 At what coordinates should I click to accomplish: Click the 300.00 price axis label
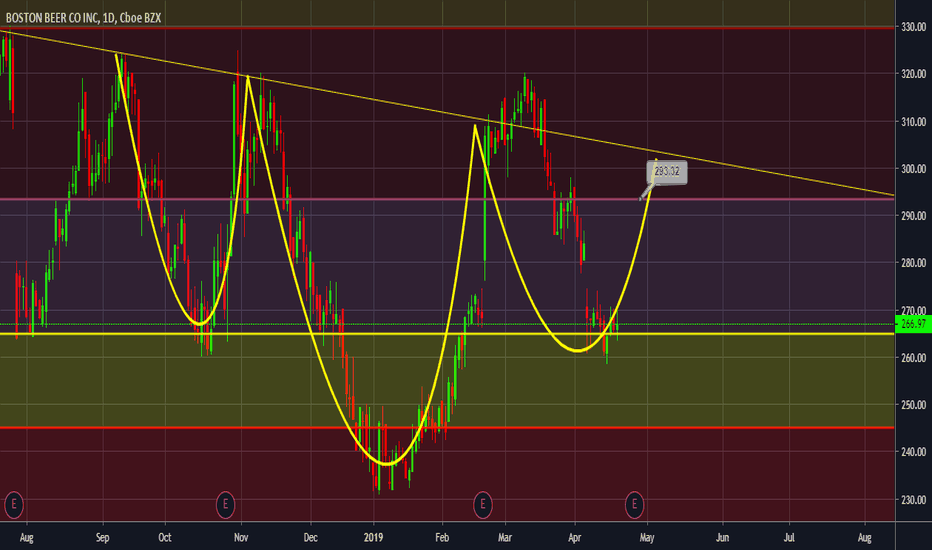[x=914, y=169]
